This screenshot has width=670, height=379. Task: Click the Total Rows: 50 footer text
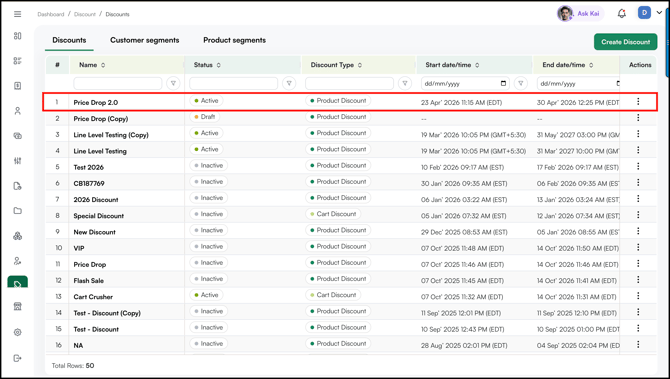click(x=73, y=366)
